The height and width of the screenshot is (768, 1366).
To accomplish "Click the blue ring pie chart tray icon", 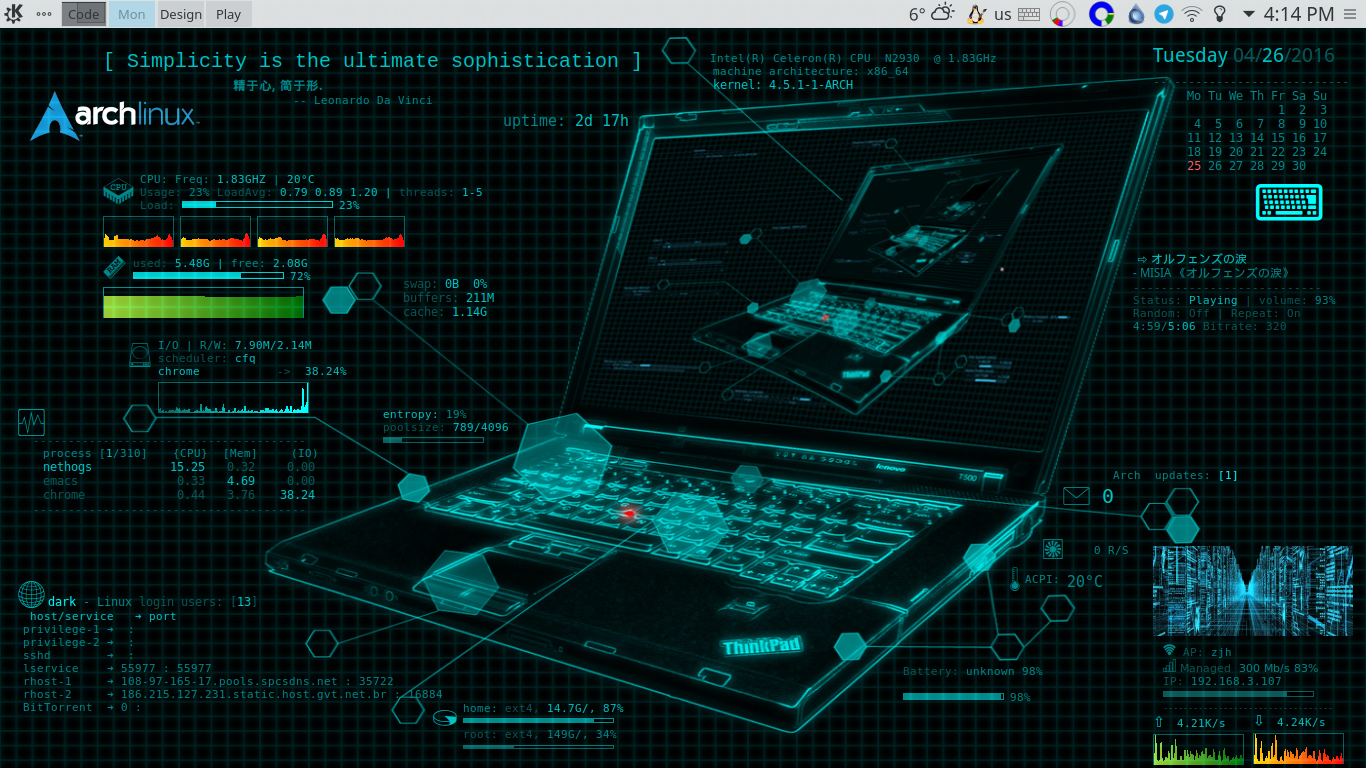I will pos(1101,14).
